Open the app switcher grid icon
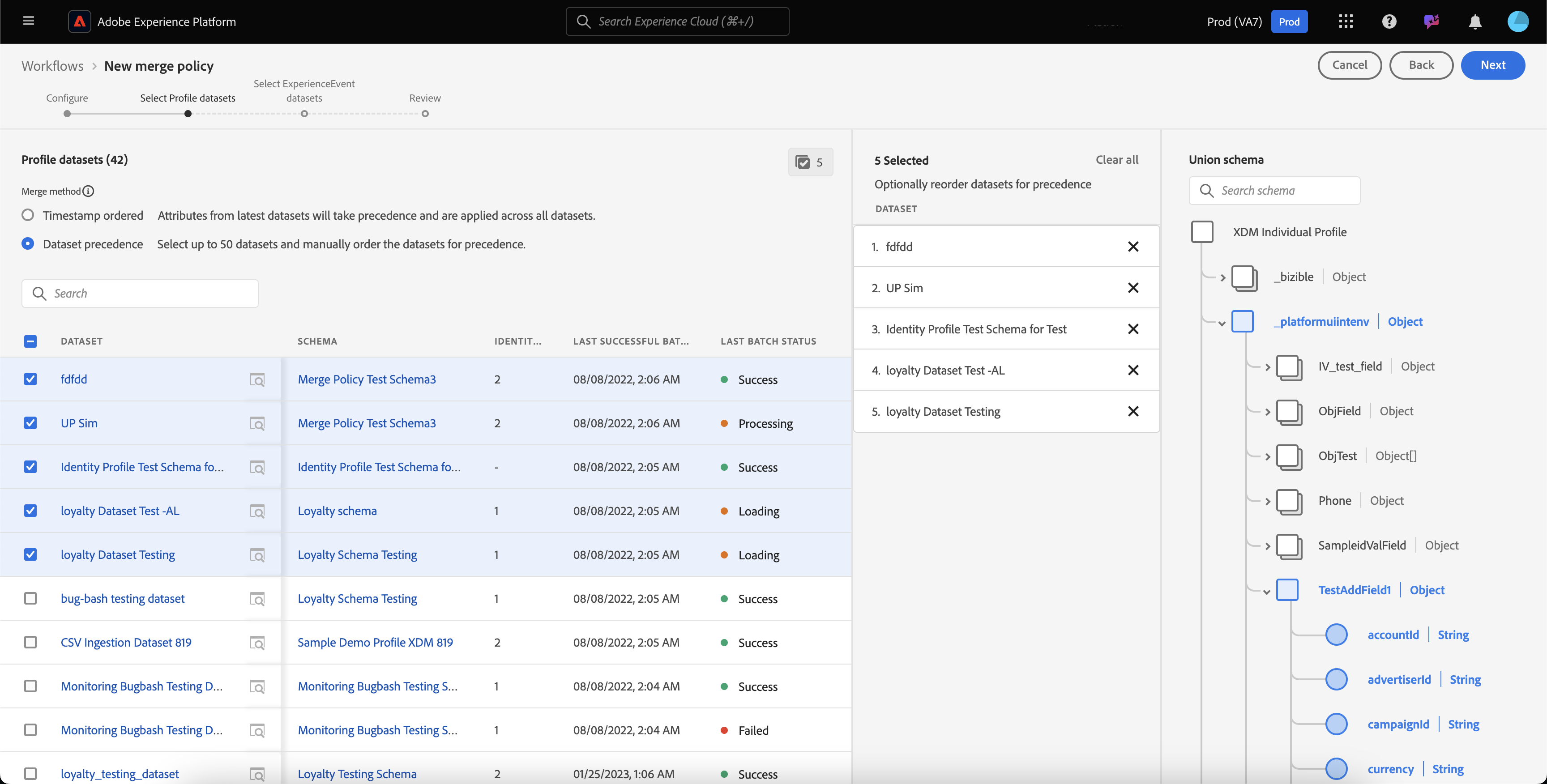 (x=1345, y=21)
